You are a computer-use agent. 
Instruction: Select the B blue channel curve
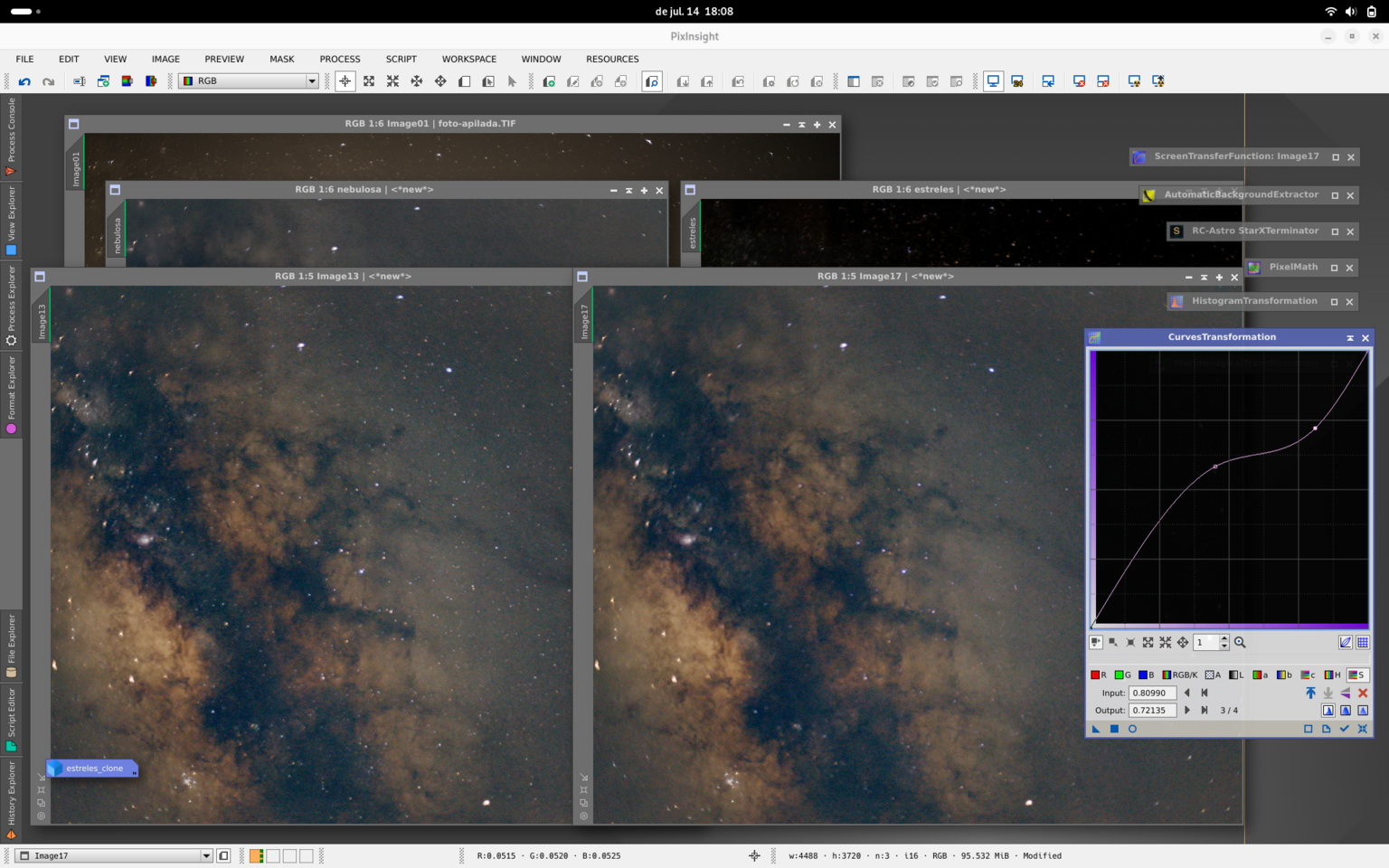(x=1147, y=675)
